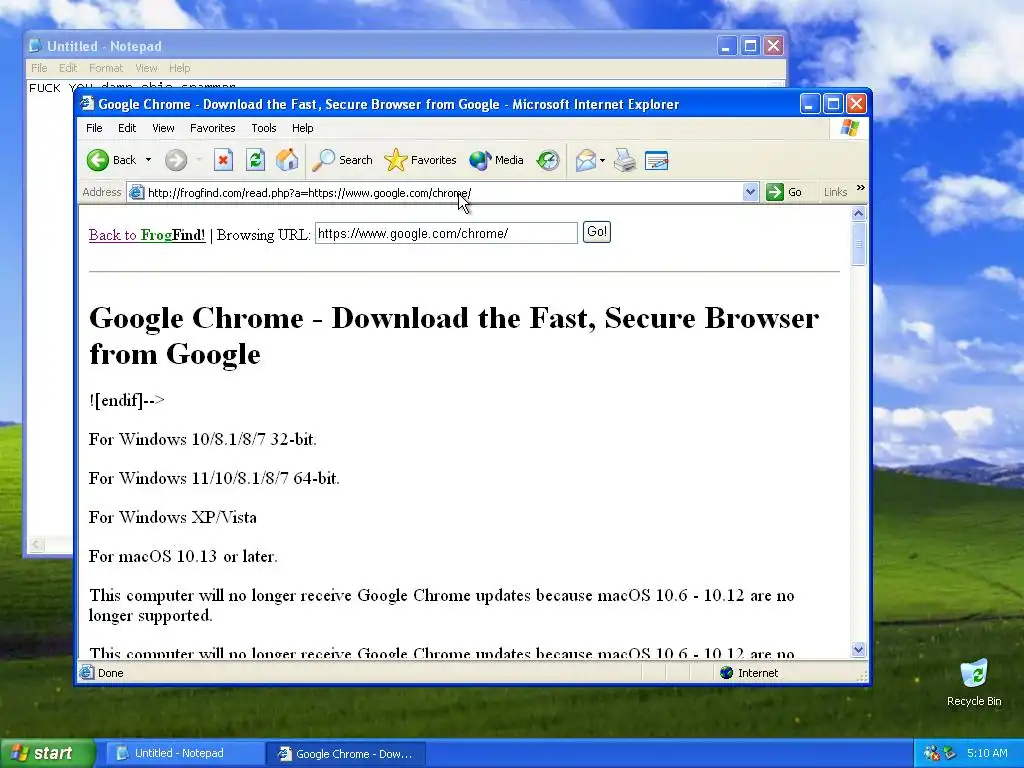Select the Recycle Bin desktop icon
This screenshot has width=1024, height=768.
click(x=974, y=684)
